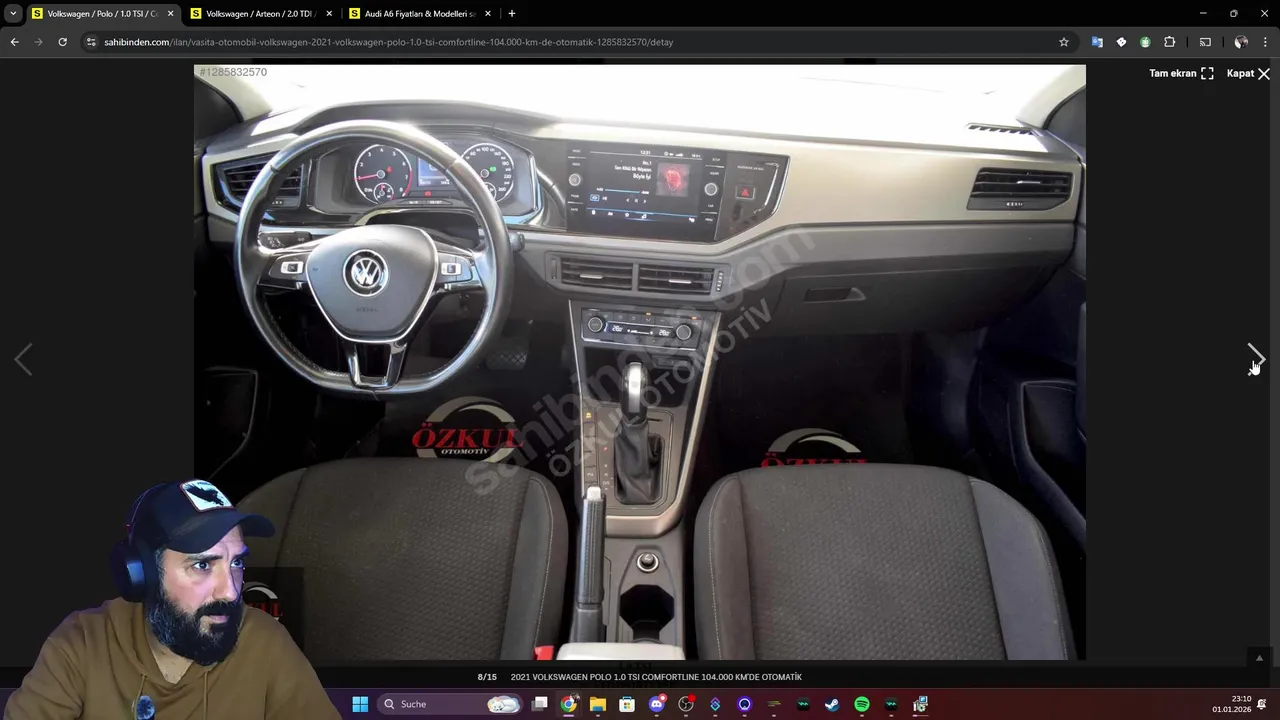The height and width of the screenshot is (720, 1280).
Task: Open File Explorer from taskbar
Action: pyautogui.click(x=598, y=704)
